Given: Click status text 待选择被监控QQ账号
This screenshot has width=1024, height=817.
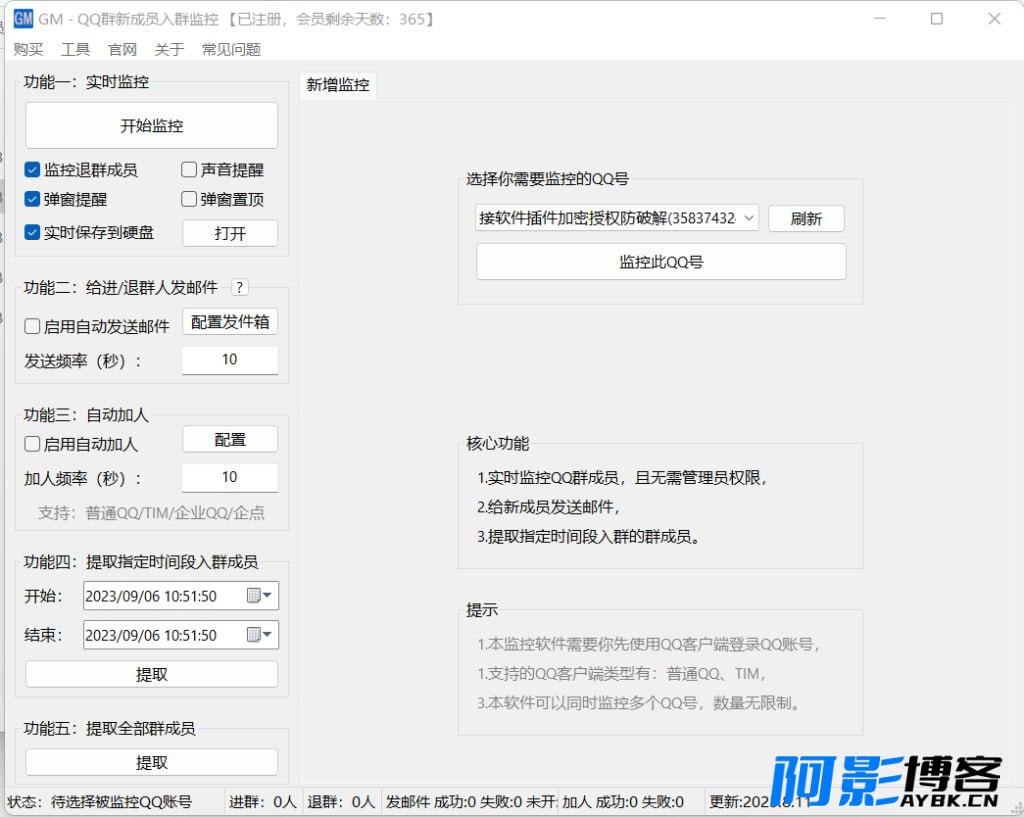Looking at the screenshot, I should pyautogui.click(x=121, y=801).
